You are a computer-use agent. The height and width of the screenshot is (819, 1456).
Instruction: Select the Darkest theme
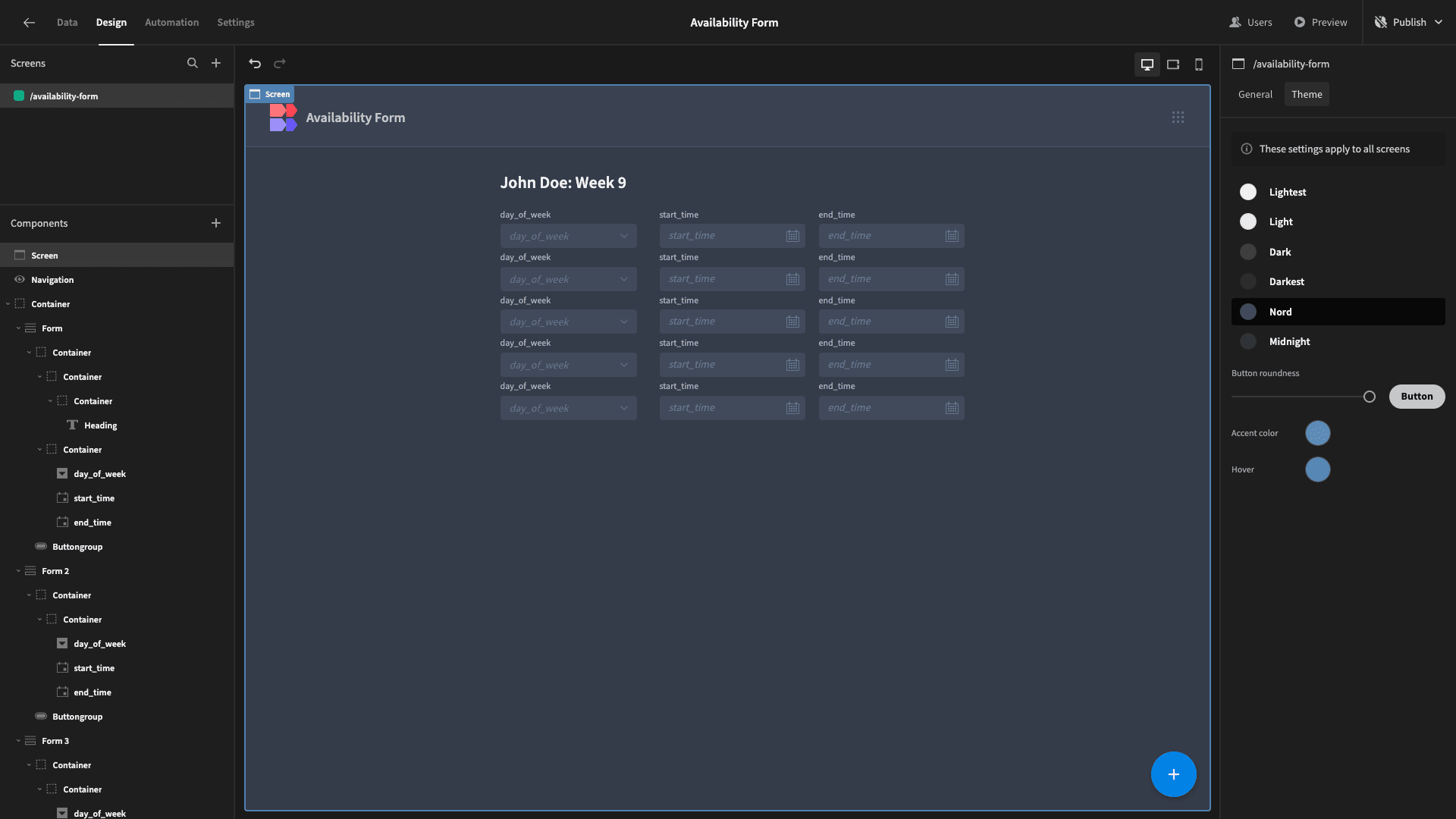tap(1338, 281)
